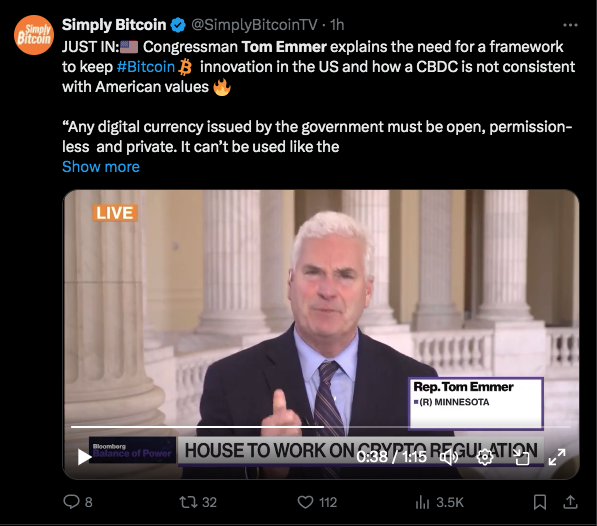The width and height of the screenshot is (597, 526).
Task: Open the Simply Bitcoin profile avatar
Action: pyautogui.click(x=34, y=35)
